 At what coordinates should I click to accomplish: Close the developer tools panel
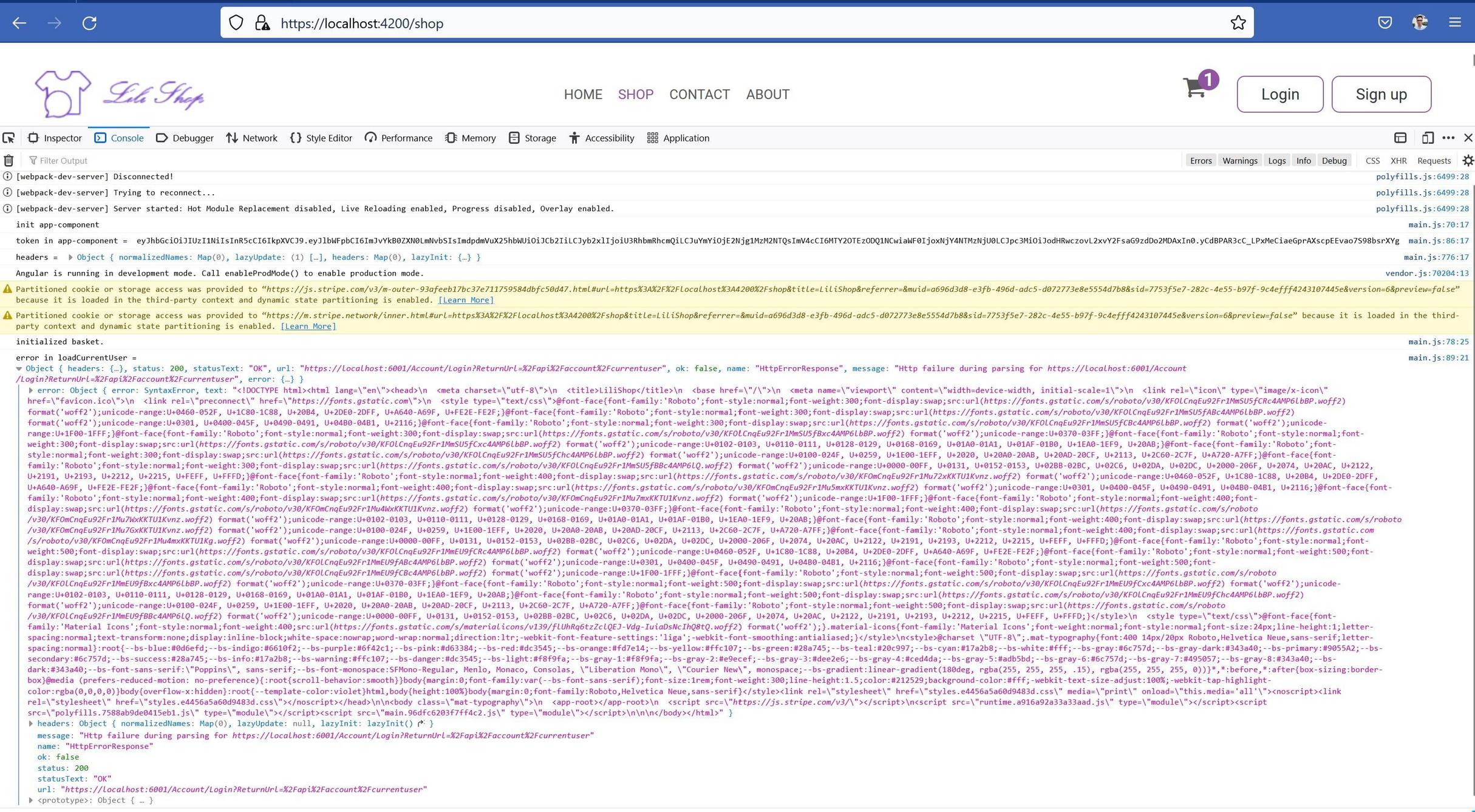pyautogui.click(x=1468, y=138)
